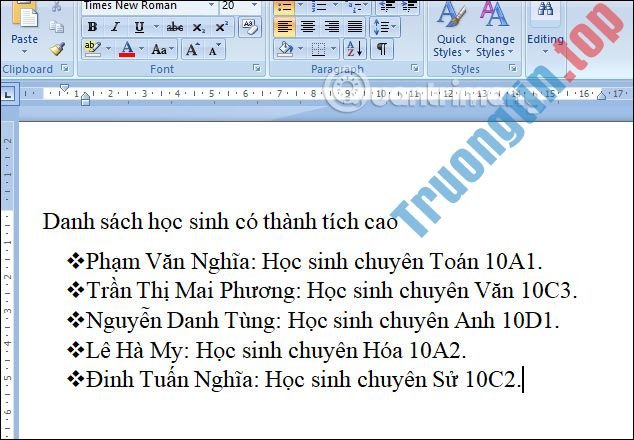The width and height of the screenshot is (634, 440).
Task: Click the Sort A-Z icon
Action: coord(355,49)
